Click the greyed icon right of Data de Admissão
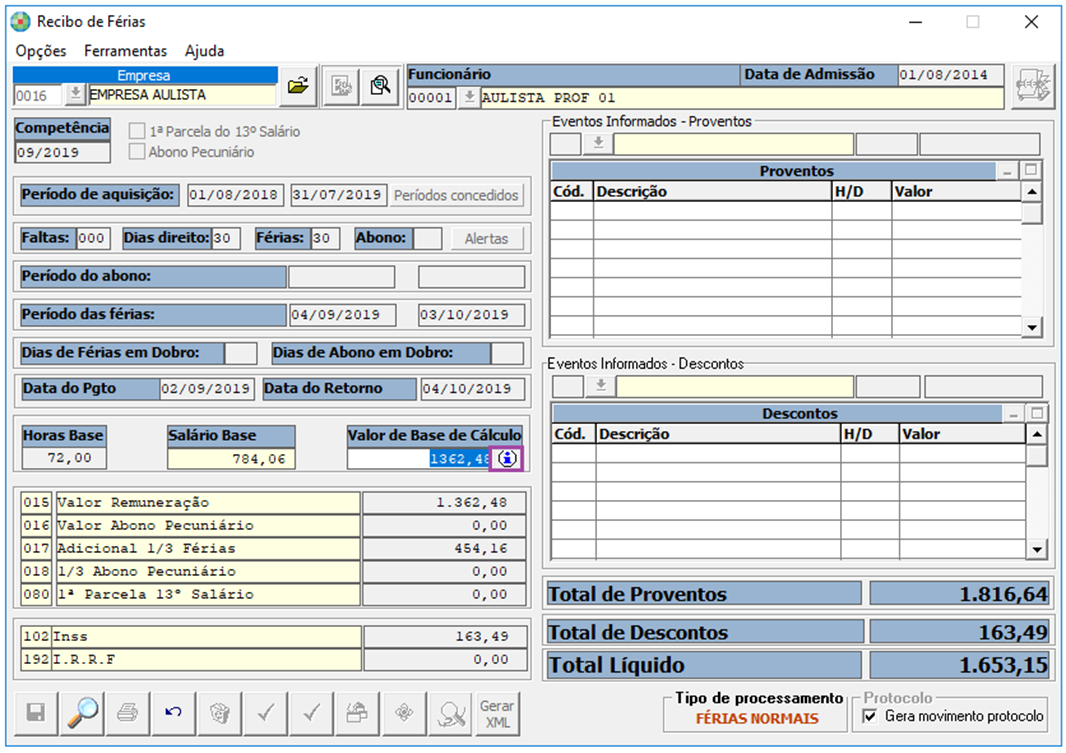 pyautogui.click(x=1032, y=86)
